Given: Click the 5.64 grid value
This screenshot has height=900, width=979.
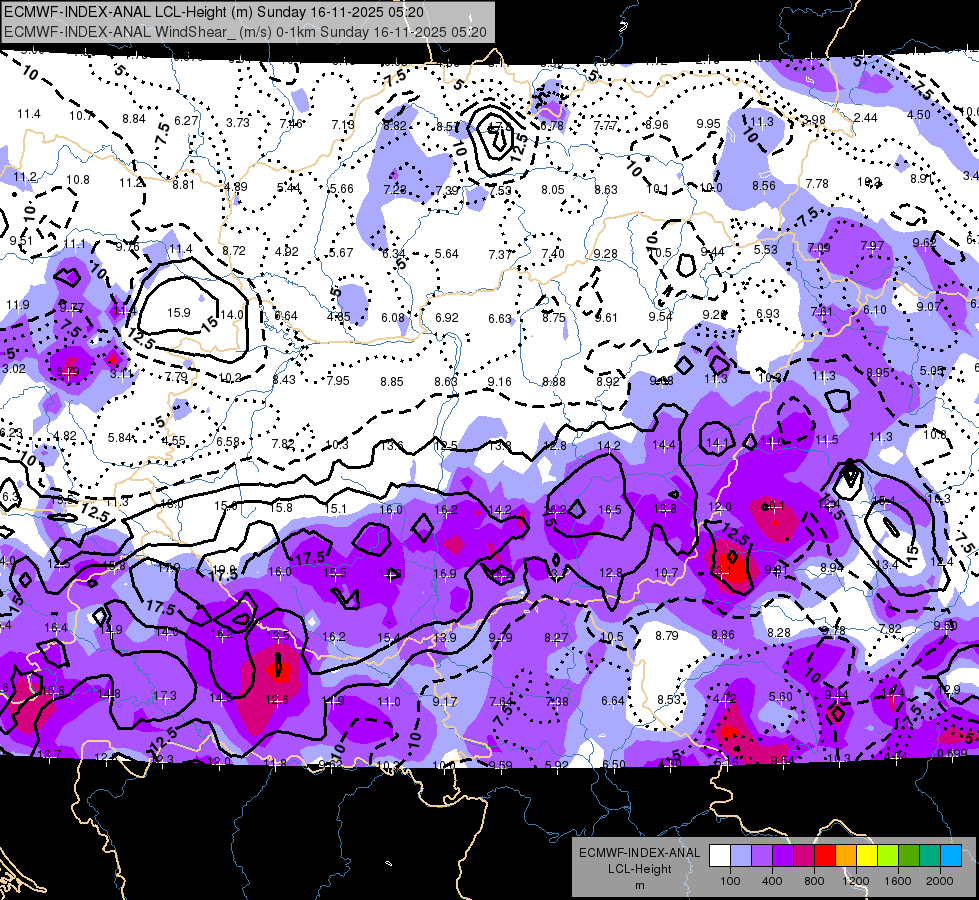Looking at the screenshot, I should coord(446,254).
